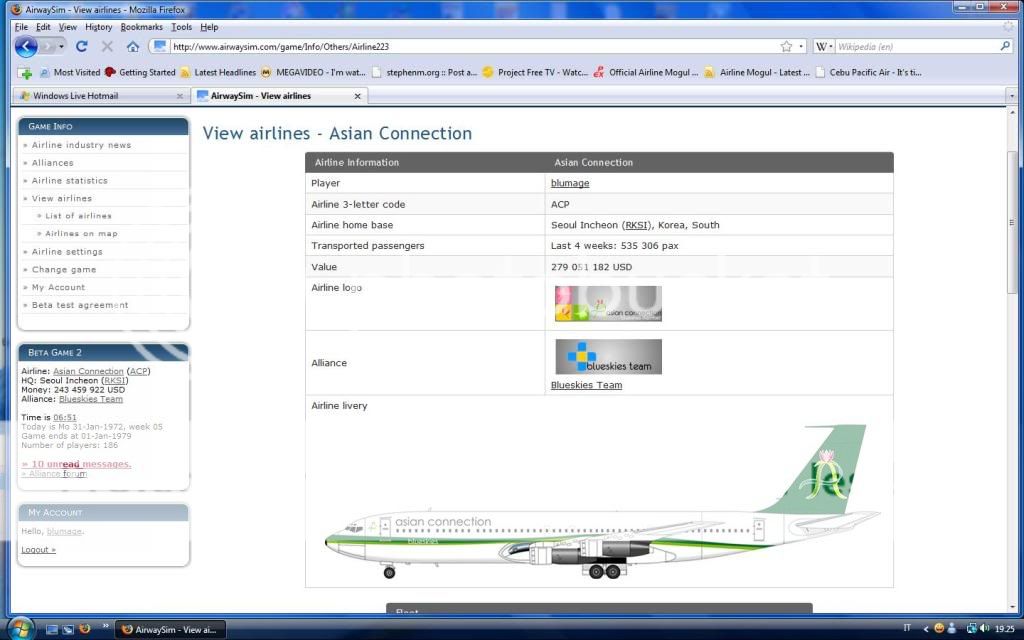Expand the URL bar history dropdown arrow
1024x640 pixels.
[801, 46]
